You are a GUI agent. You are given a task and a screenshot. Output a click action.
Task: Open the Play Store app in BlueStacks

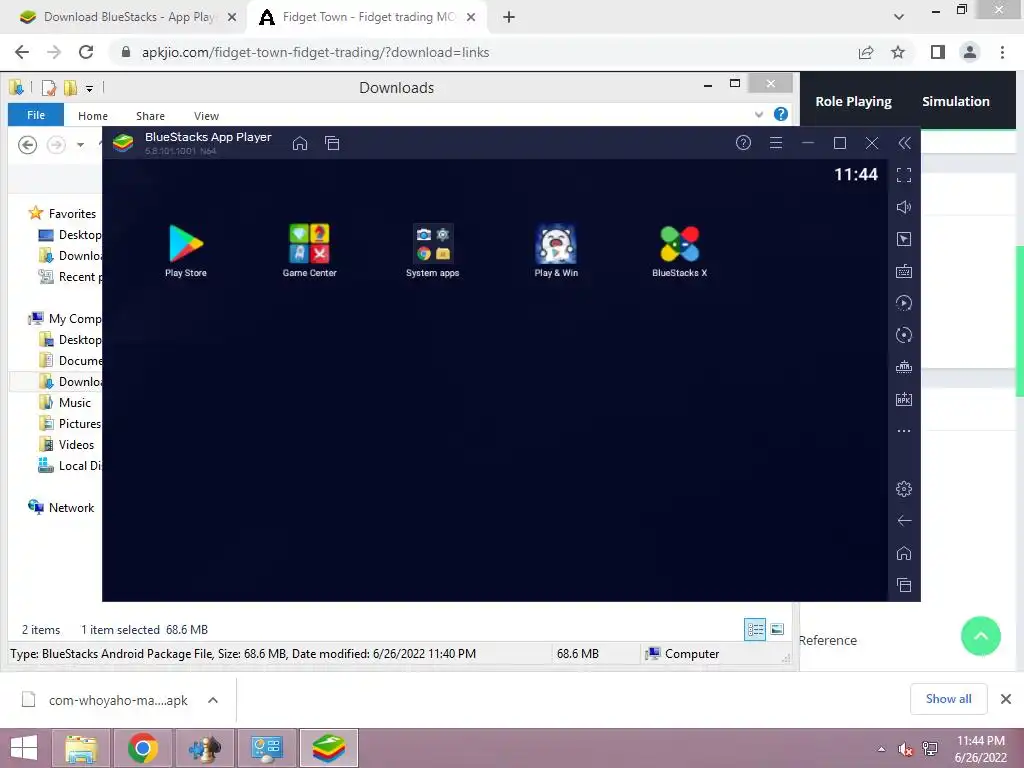click(x=186, y=250)
